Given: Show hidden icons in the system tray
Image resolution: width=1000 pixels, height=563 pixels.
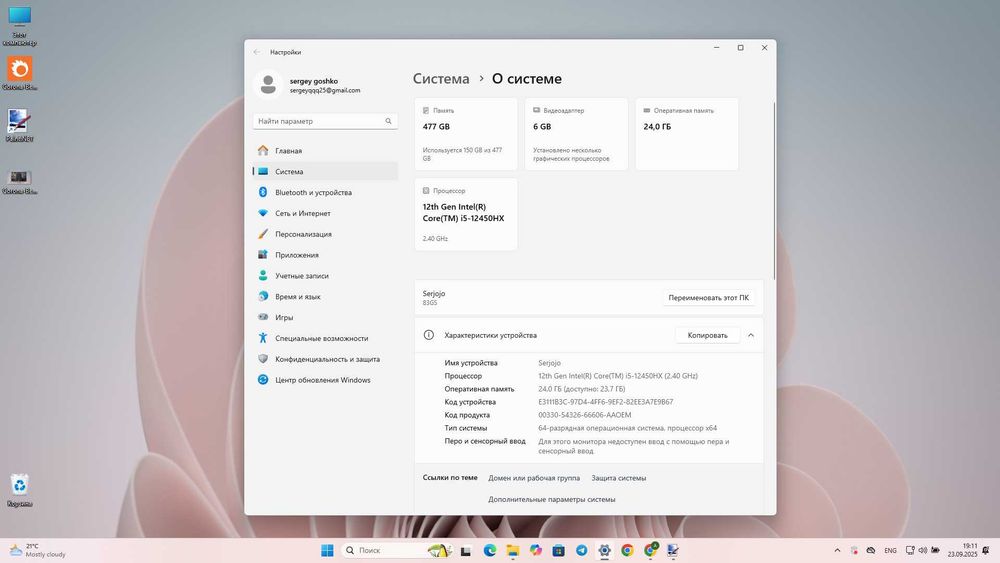Looking at the screenshot, I should [x=837, y=550].
